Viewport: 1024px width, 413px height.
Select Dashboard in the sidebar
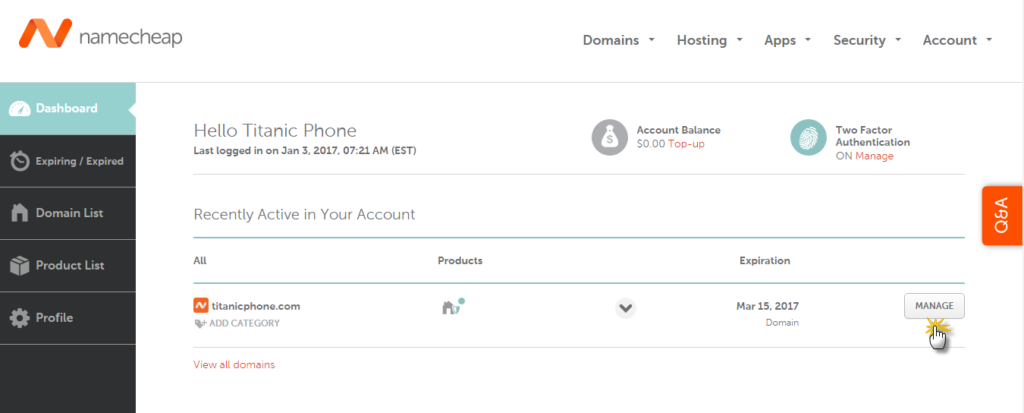point(68,108)
